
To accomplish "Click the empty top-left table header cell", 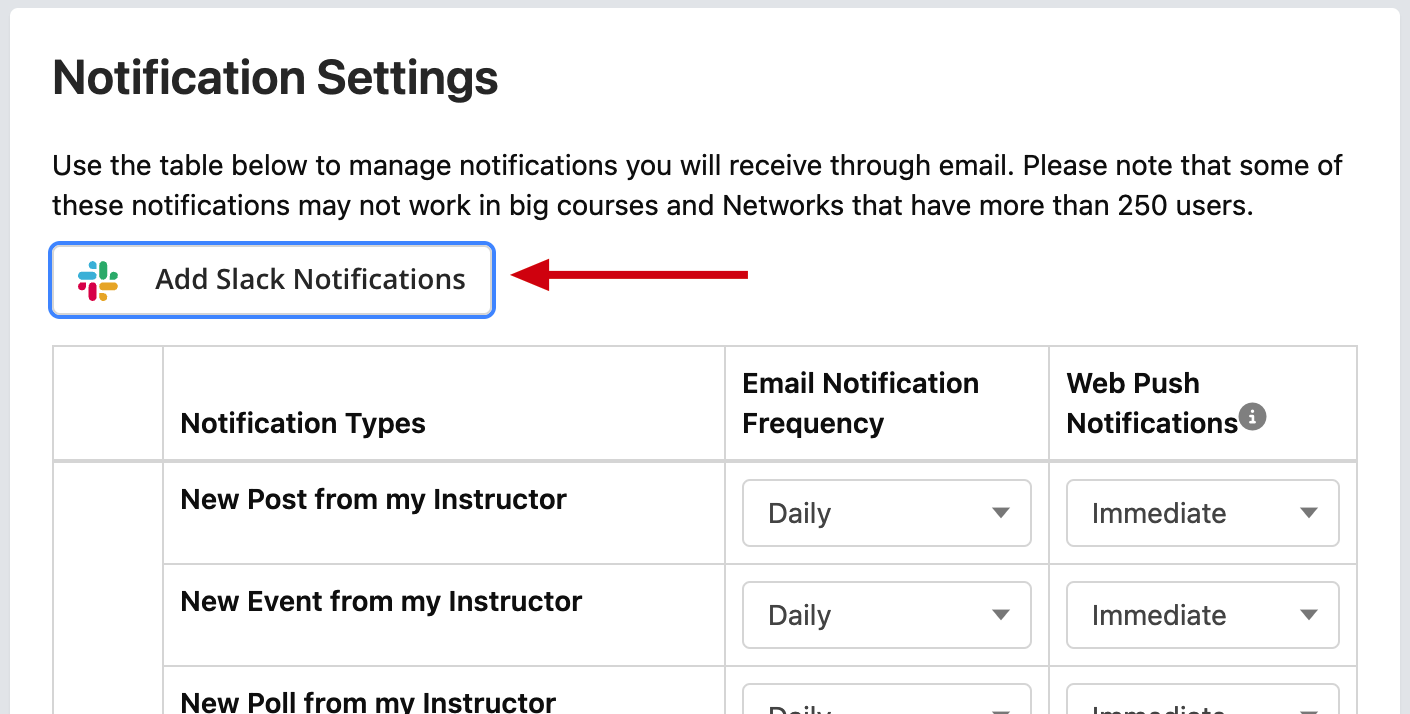I will point(108,403).
